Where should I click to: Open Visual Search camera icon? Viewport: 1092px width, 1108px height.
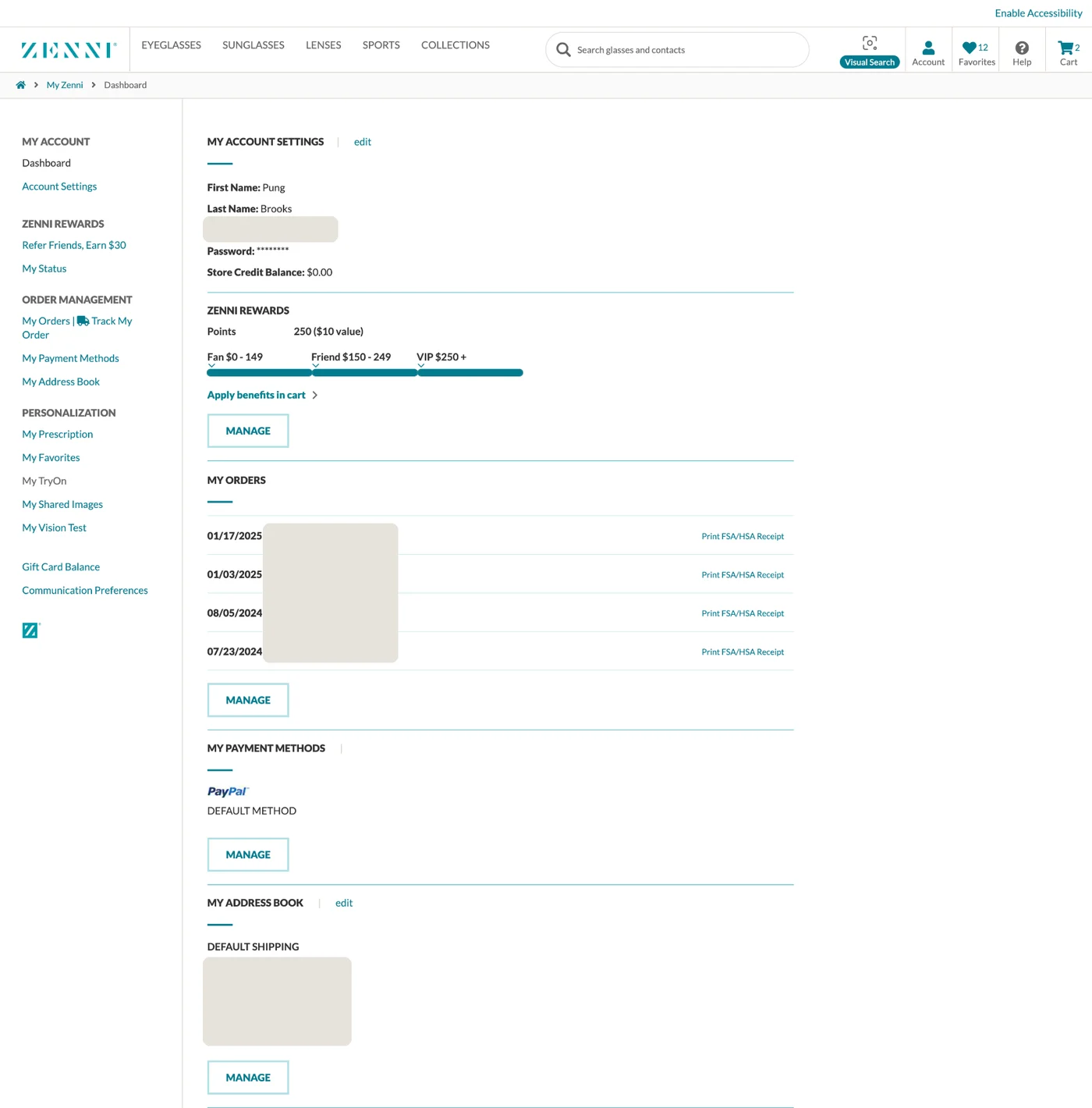[870, 43]
